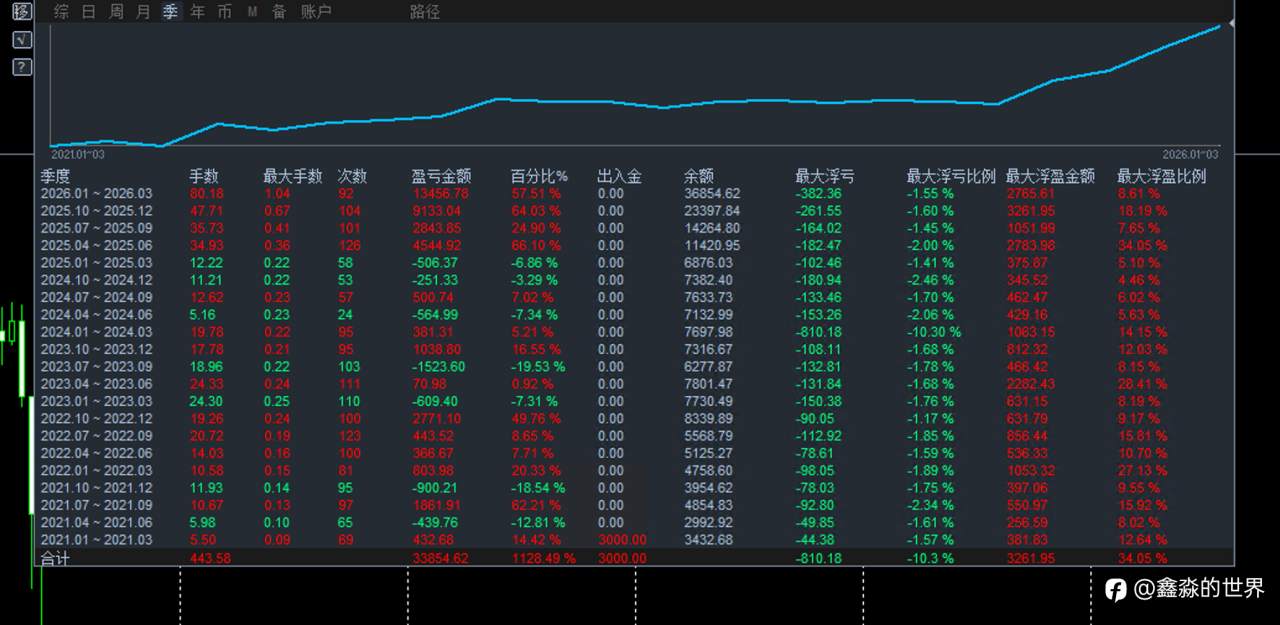Screen dimensions: 1280x625
Task: Click the 移 icon at top-left corner
Action: tap(20, 12)
